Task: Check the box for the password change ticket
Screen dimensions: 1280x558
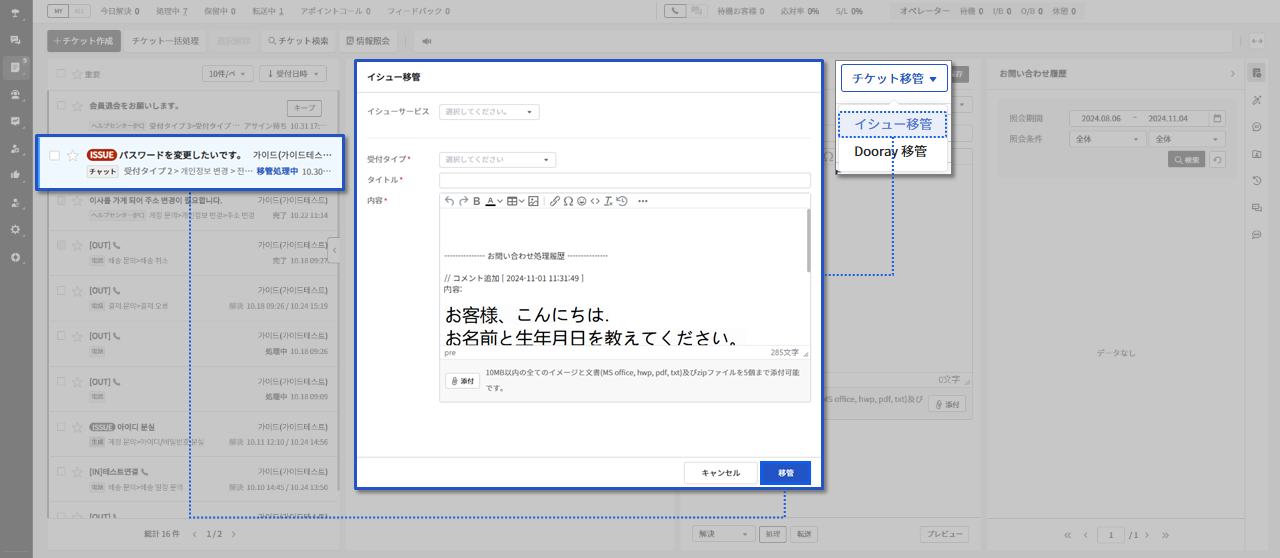Action: 54,155
